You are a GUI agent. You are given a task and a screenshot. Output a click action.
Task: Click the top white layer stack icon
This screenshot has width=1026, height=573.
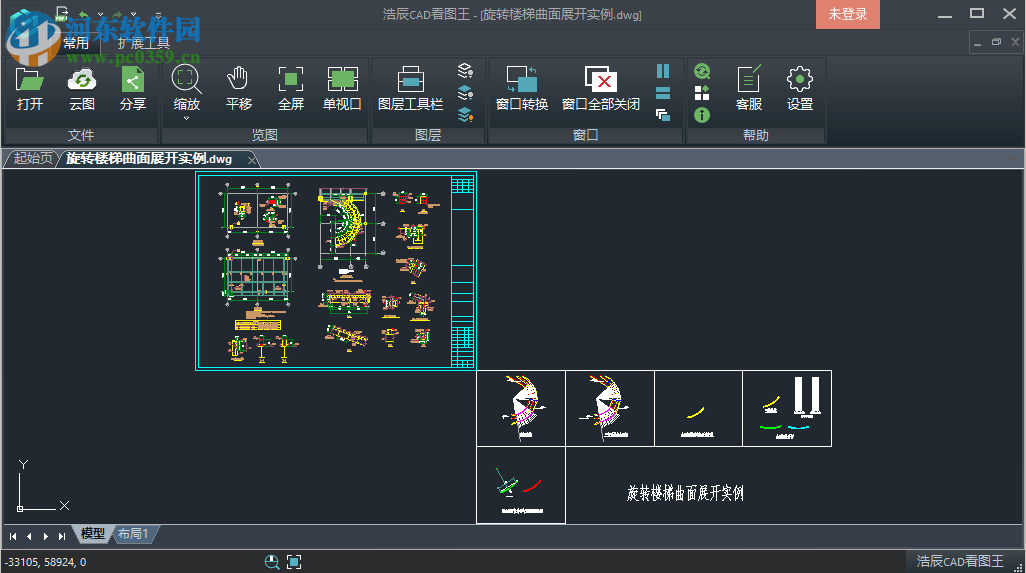[x=465, y=70]
